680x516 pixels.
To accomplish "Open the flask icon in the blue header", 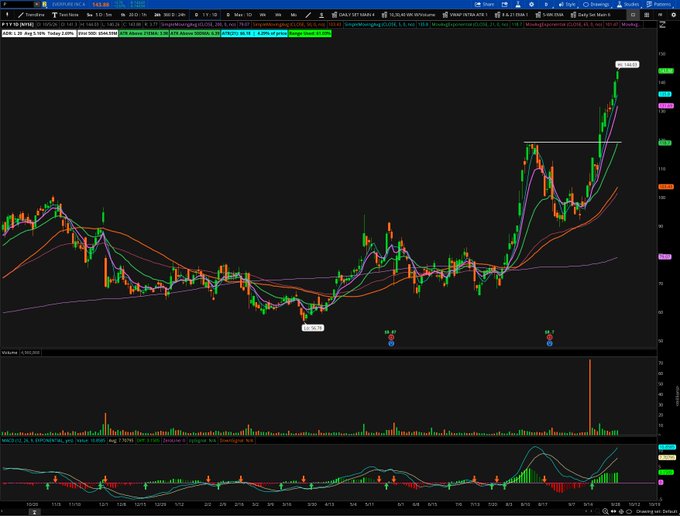I will point(518,4).
